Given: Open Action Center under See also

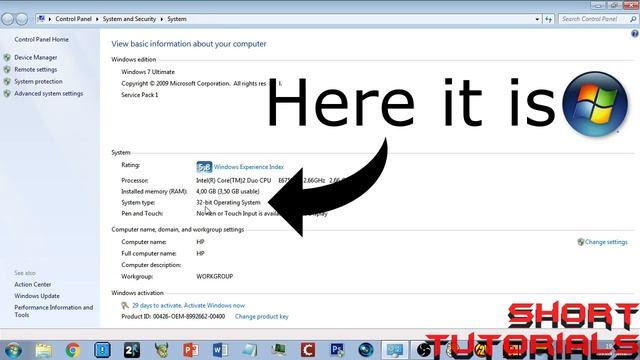Looking at the screenshot, I should point(33,284).
